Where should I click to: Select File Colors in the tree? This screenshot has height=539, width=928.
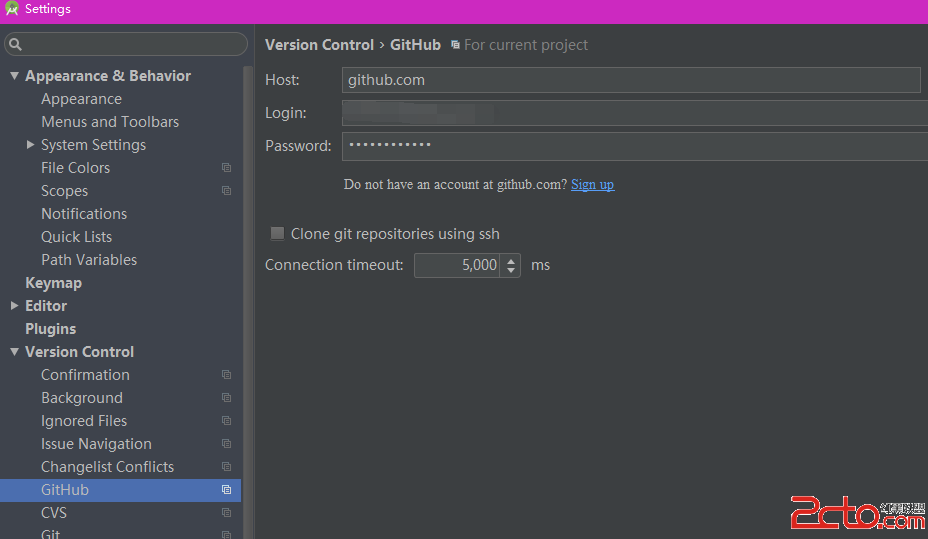[76, 168]
